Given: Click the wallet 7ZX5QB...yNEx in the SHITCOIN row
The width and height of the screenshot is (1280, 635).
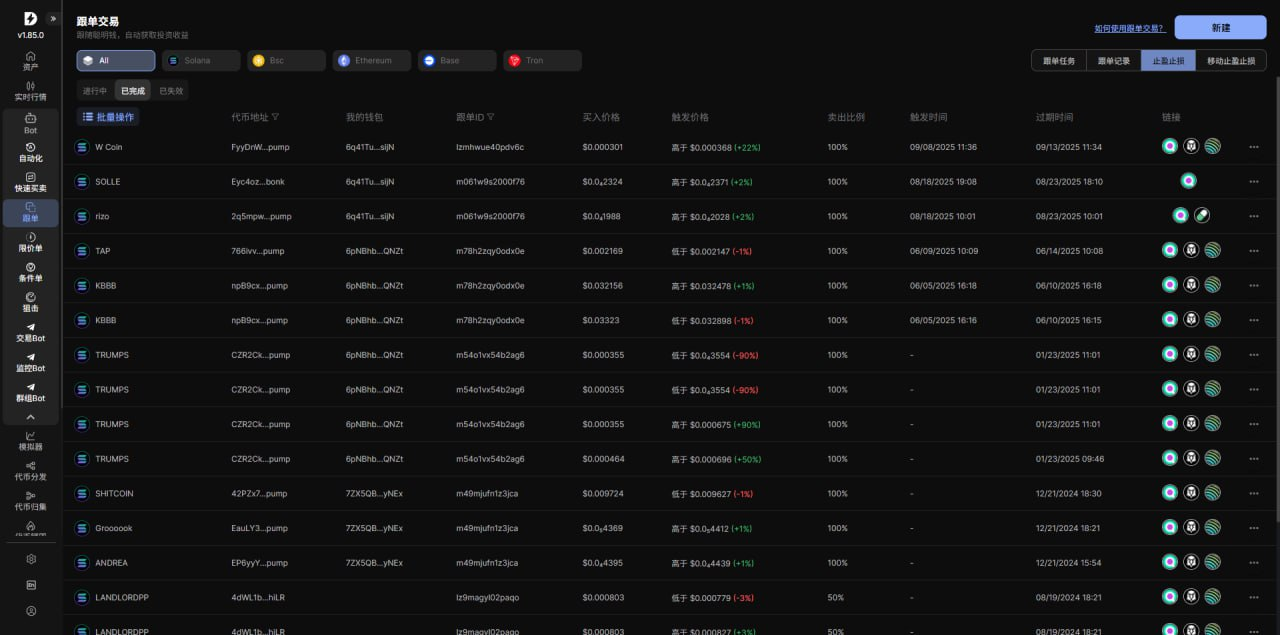Looking at the screenshot, I should pyautogui.click(x=374, y=493).
